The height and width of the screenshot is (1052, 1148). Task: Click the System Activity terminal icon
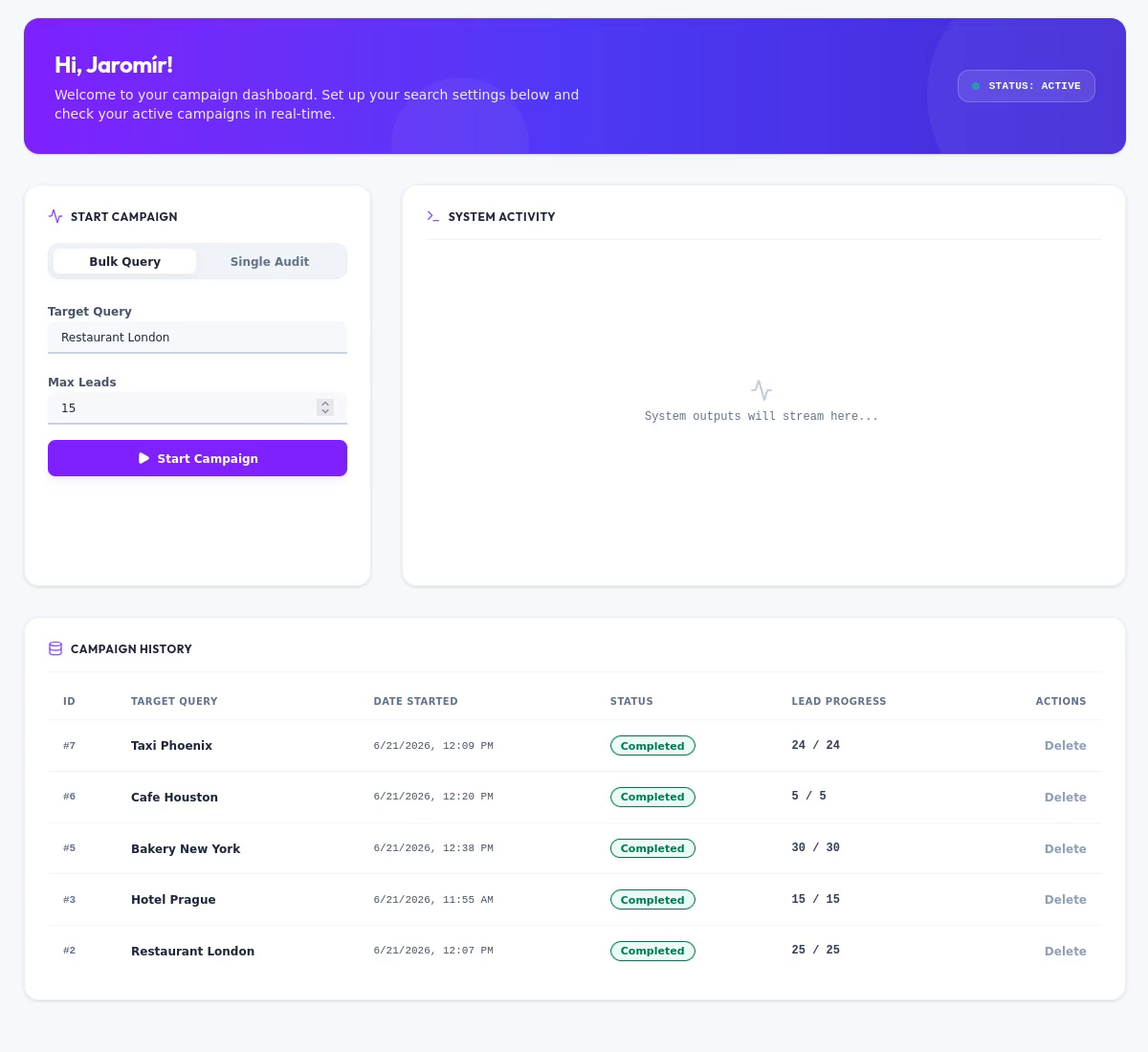coord(433,216)
